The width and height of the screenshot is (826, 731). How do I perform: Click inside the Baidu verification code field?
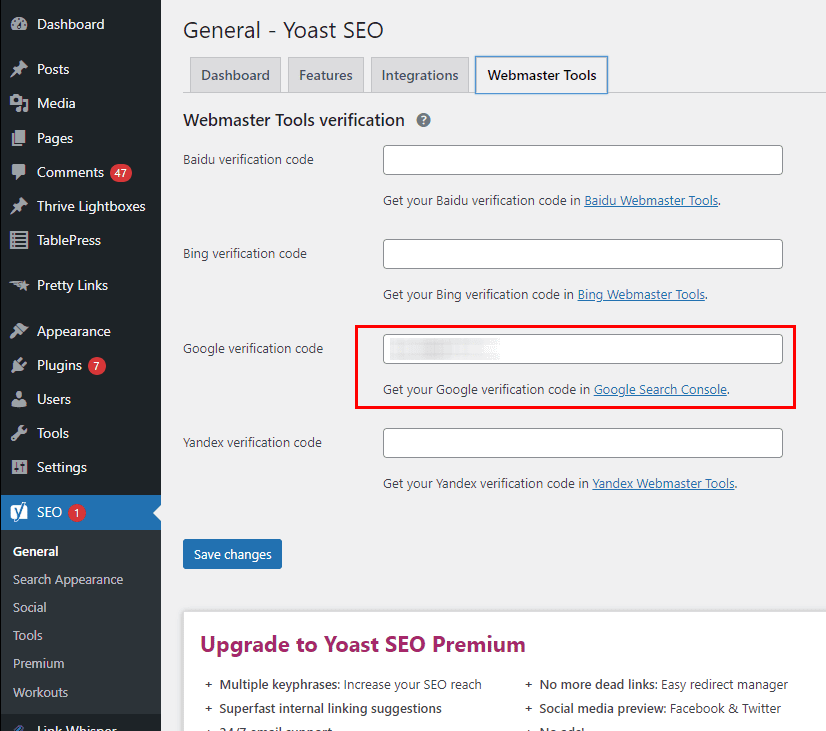point(582,160)
